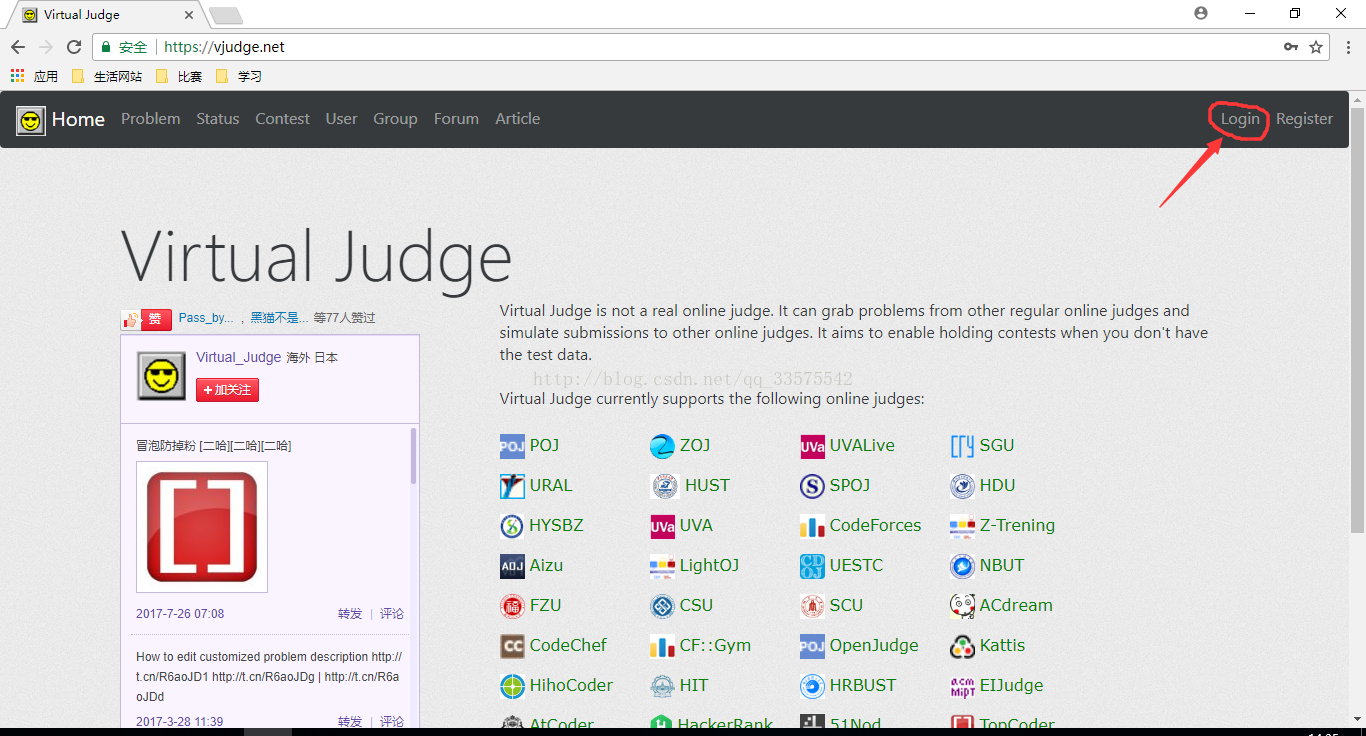Open the Forum menu item

point(456,118)
